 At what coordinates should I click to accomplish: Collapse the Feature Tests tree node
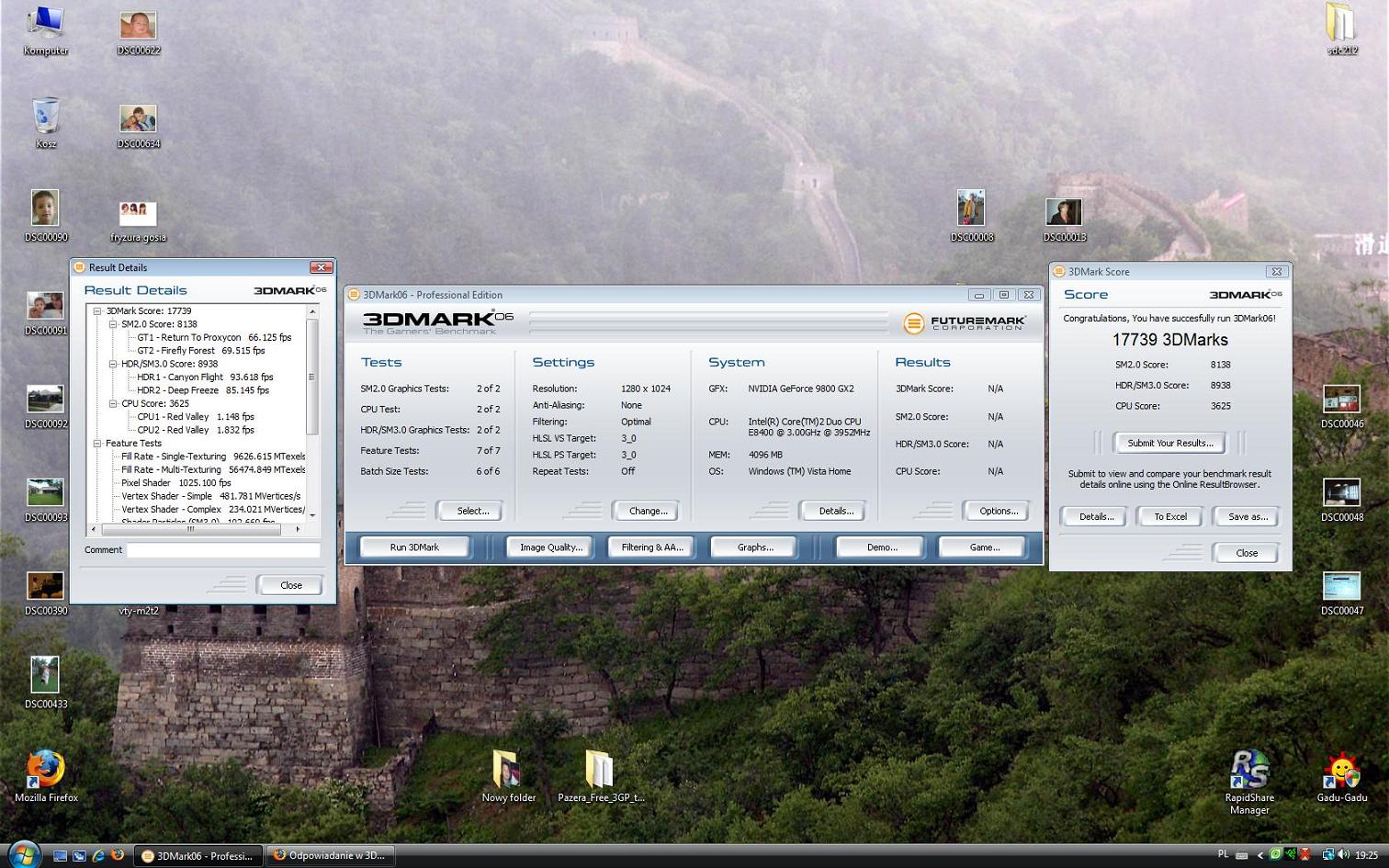click(97, 444)
